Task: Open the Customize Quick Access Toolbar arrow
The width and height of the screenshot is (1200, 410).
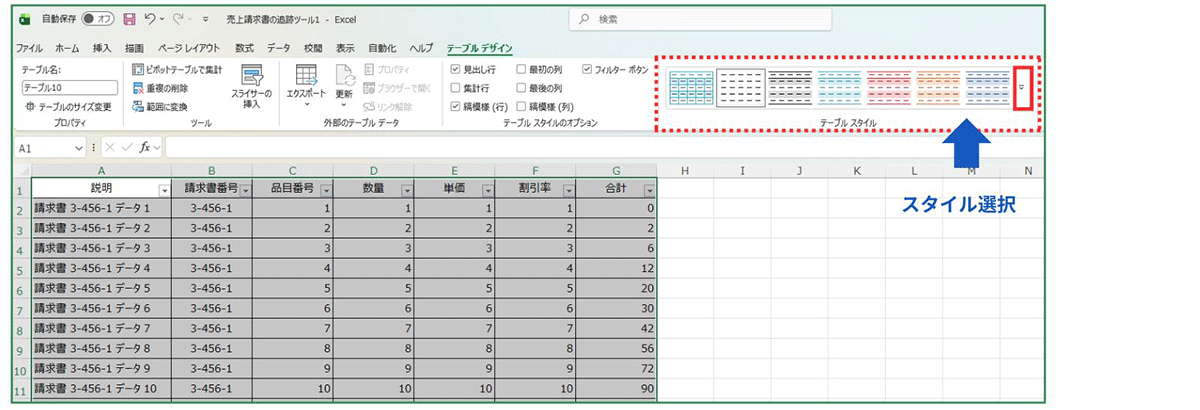Action: click(x=206, y=18)
